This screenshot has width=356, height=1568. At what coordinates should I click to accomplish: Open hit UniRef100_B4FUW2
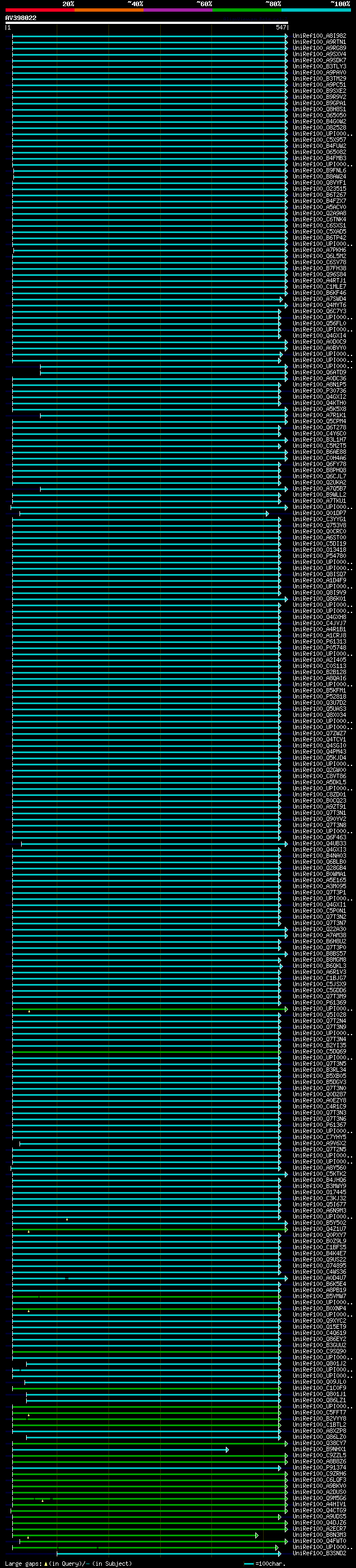[319, 146]
